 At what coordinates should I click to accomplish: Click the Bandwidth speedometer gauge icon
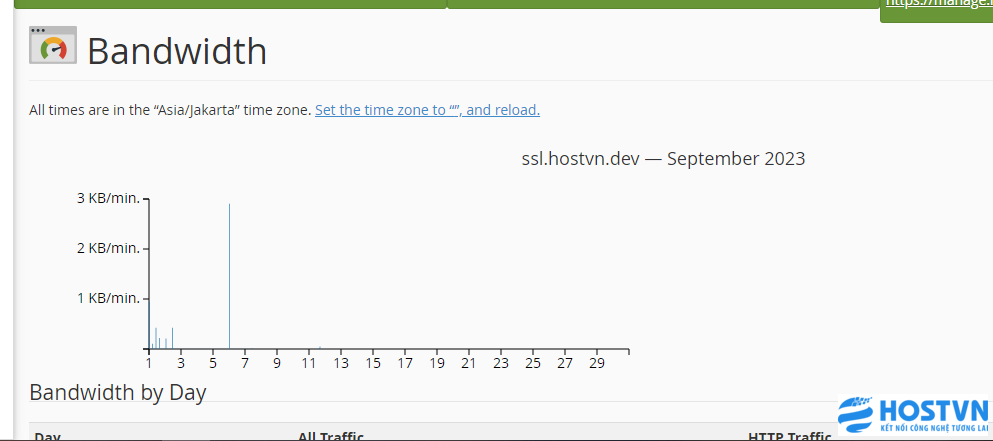pyautogui.click(x=53, y=45)
